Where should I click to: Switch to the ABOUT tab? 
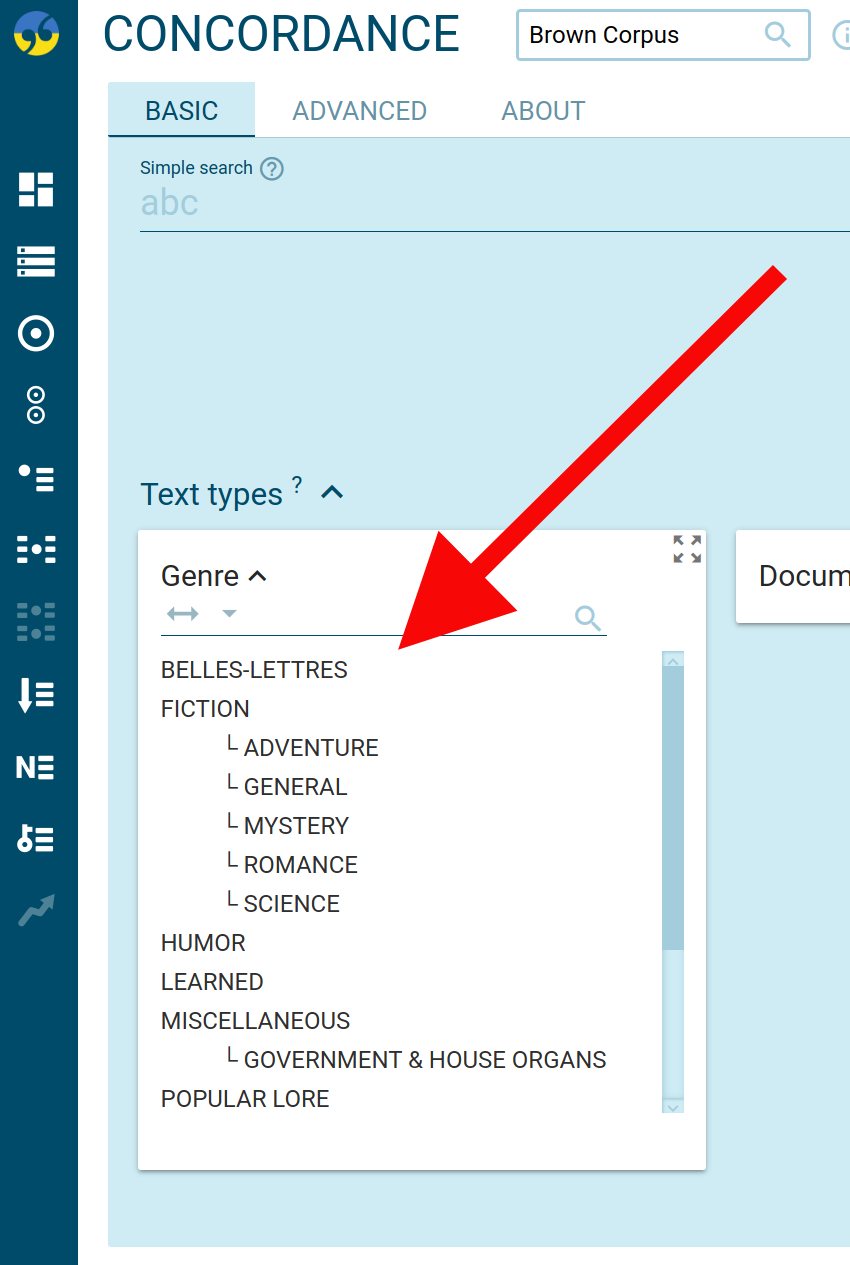[x=543, y=110]
